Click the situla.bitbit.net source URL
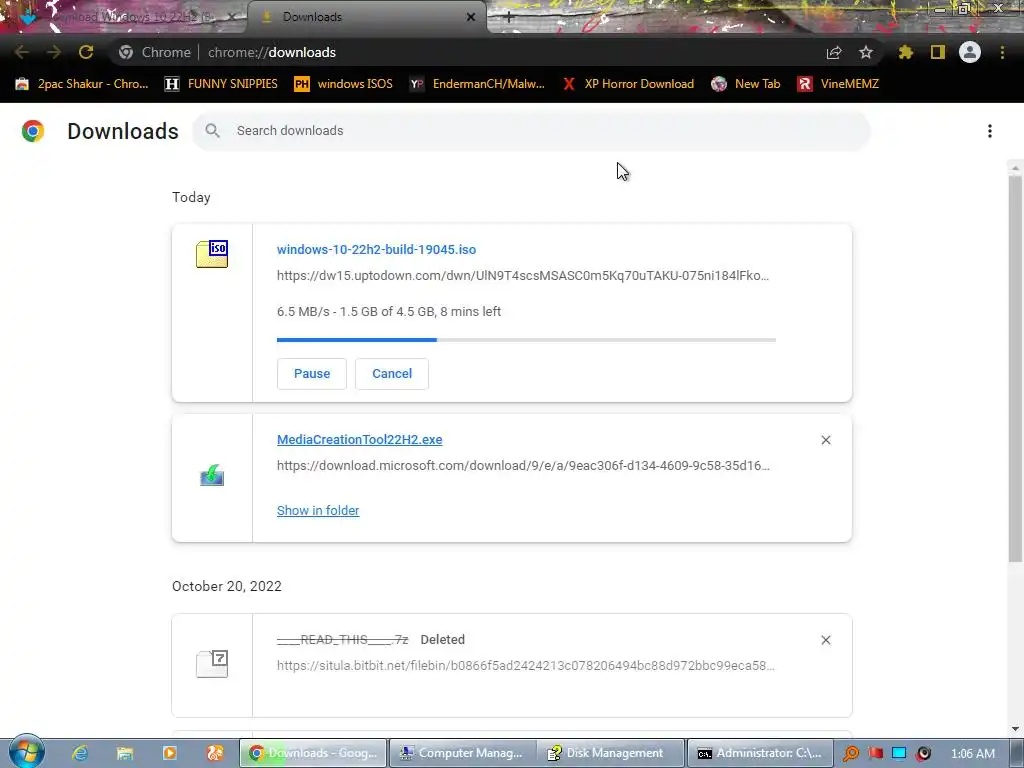This screenshot has height=768, width=1024. [x=526, y=665]
